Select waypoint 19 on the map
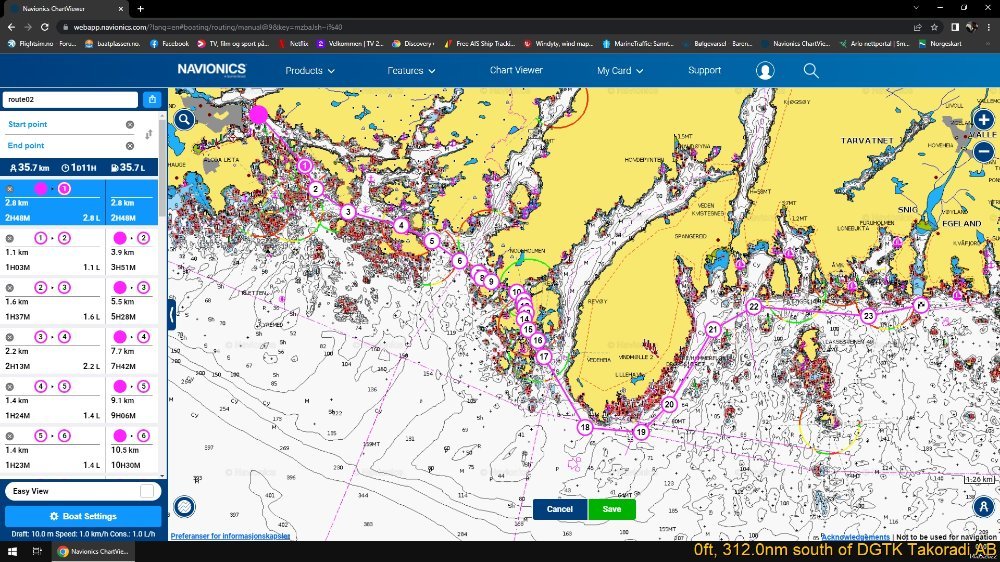 641,432
